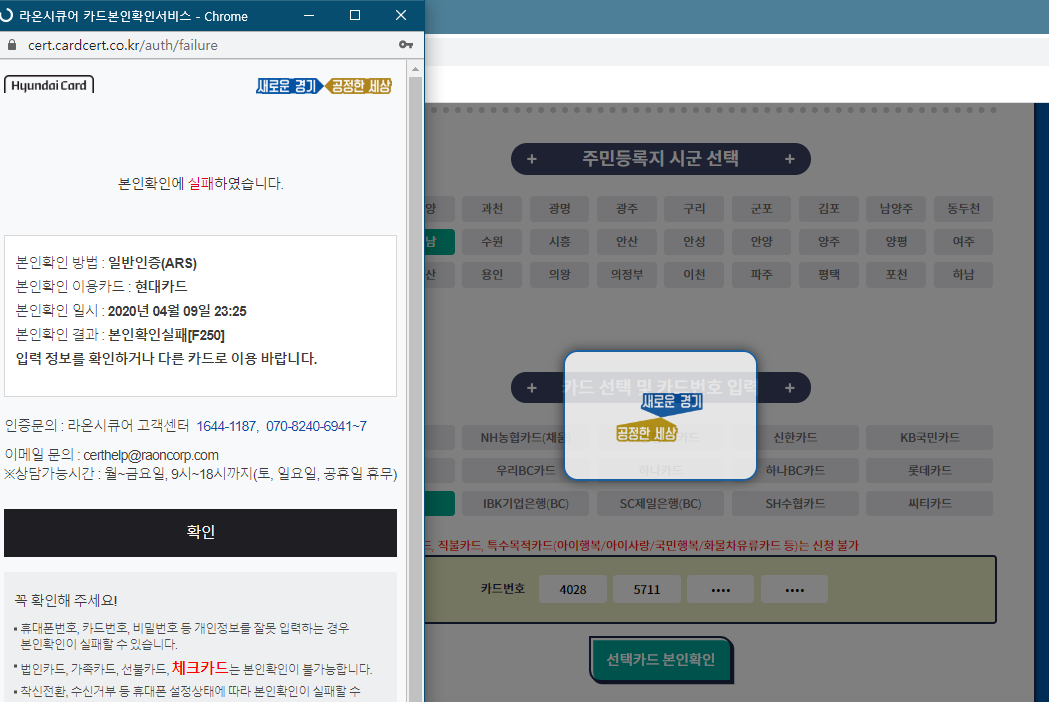Choose 신한카드 card option
The image size is (1049, 702).
click(x=795, y=438)
